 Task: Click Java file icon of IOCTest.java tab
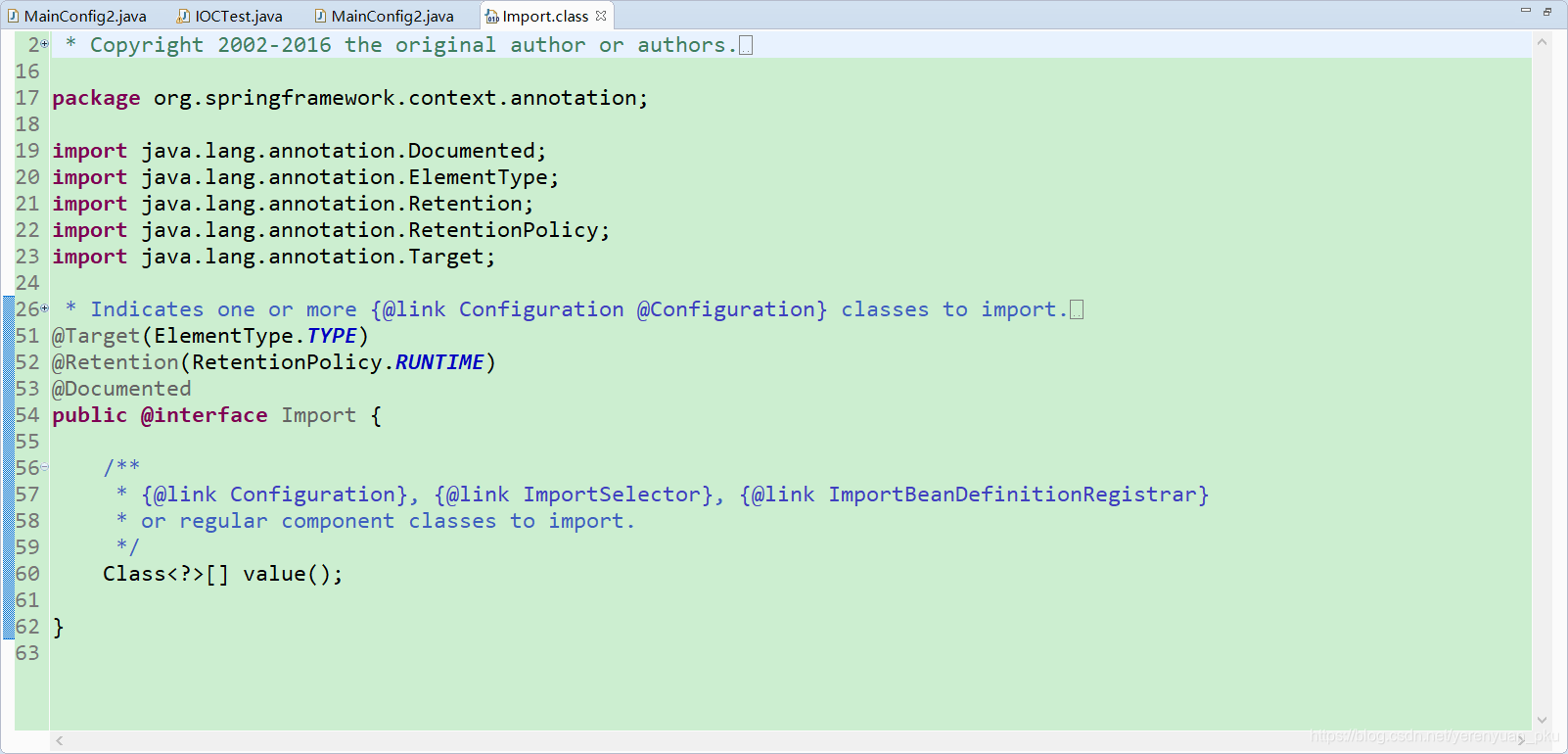click(183, 16)
